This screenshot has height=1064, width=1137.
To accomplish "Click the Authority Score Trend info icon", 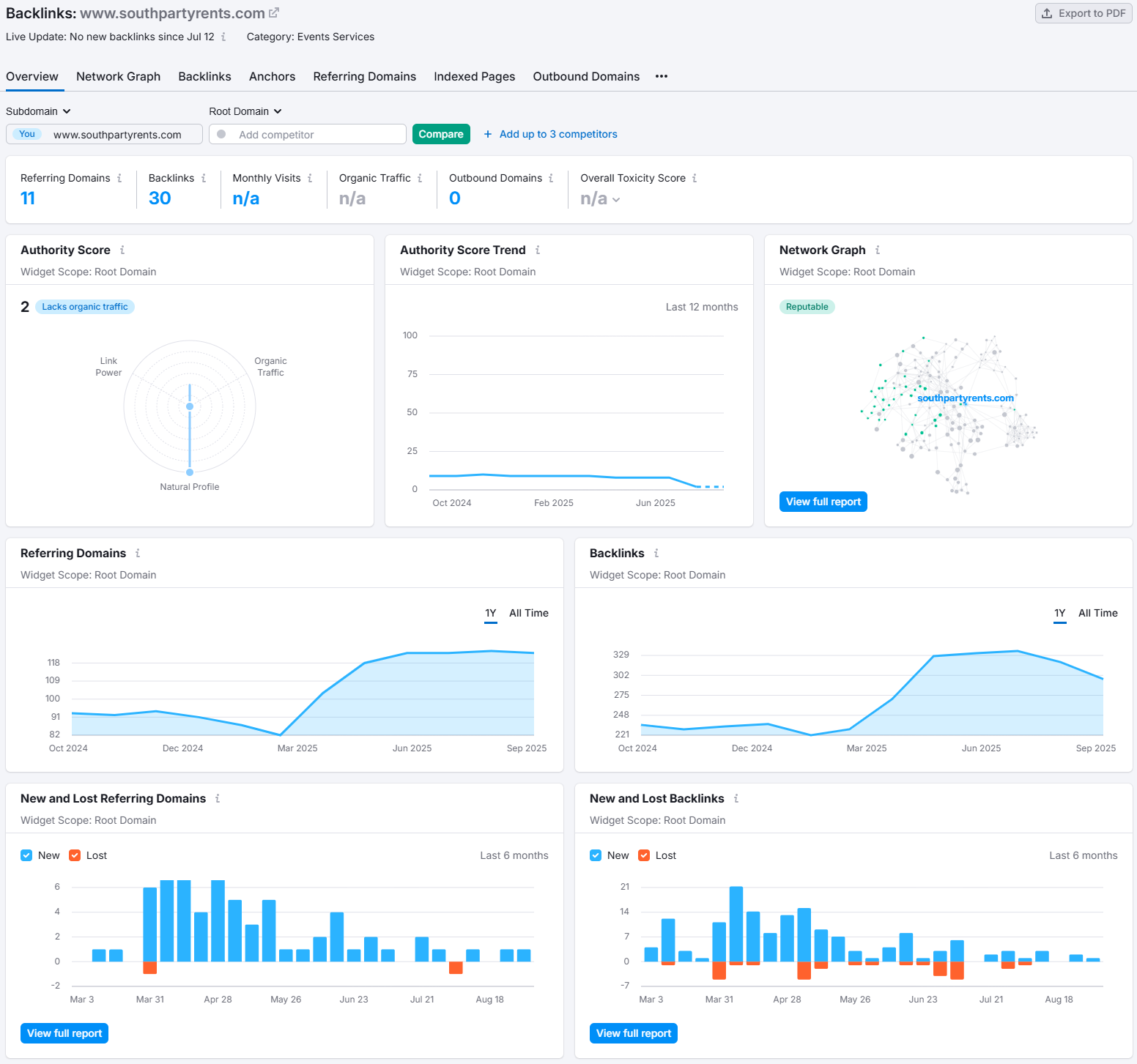I will click(538, 250).
